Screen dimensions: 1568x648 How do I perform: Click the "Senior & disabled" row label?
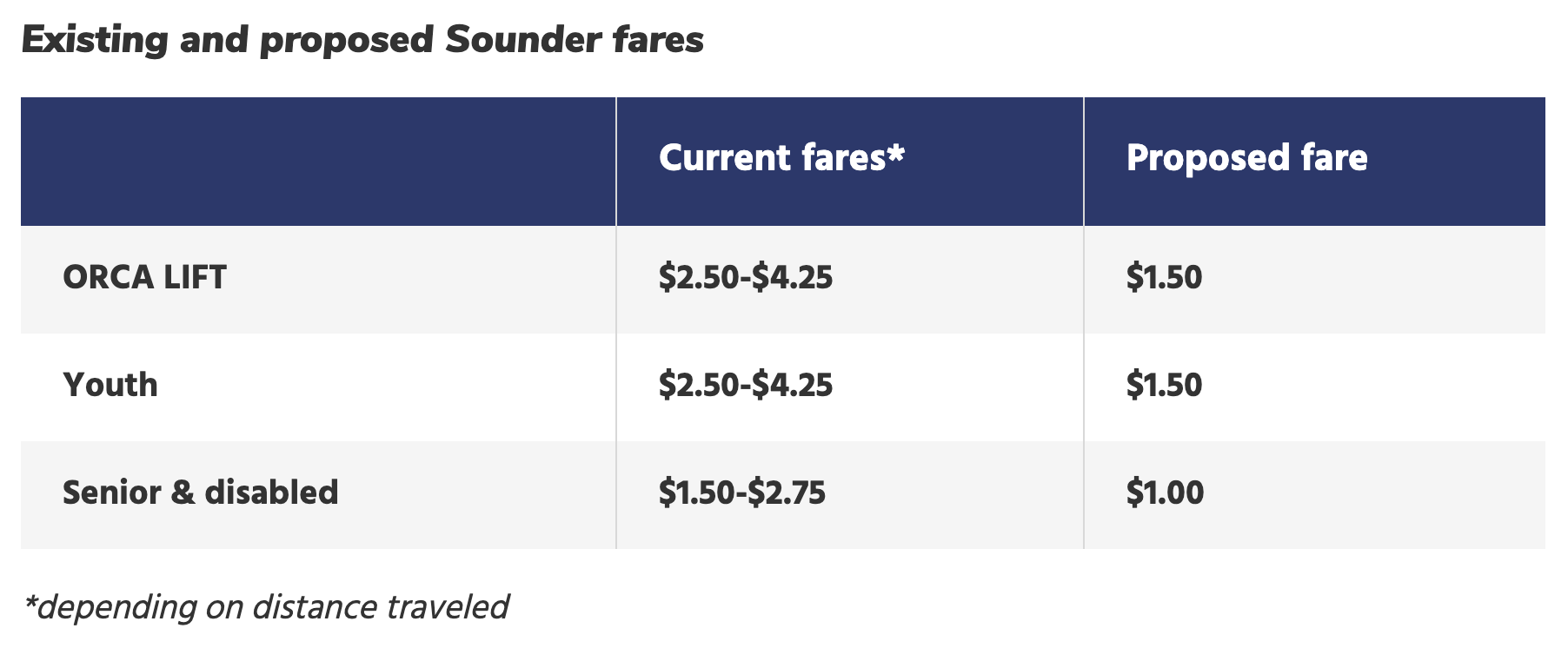click(201, 493)
